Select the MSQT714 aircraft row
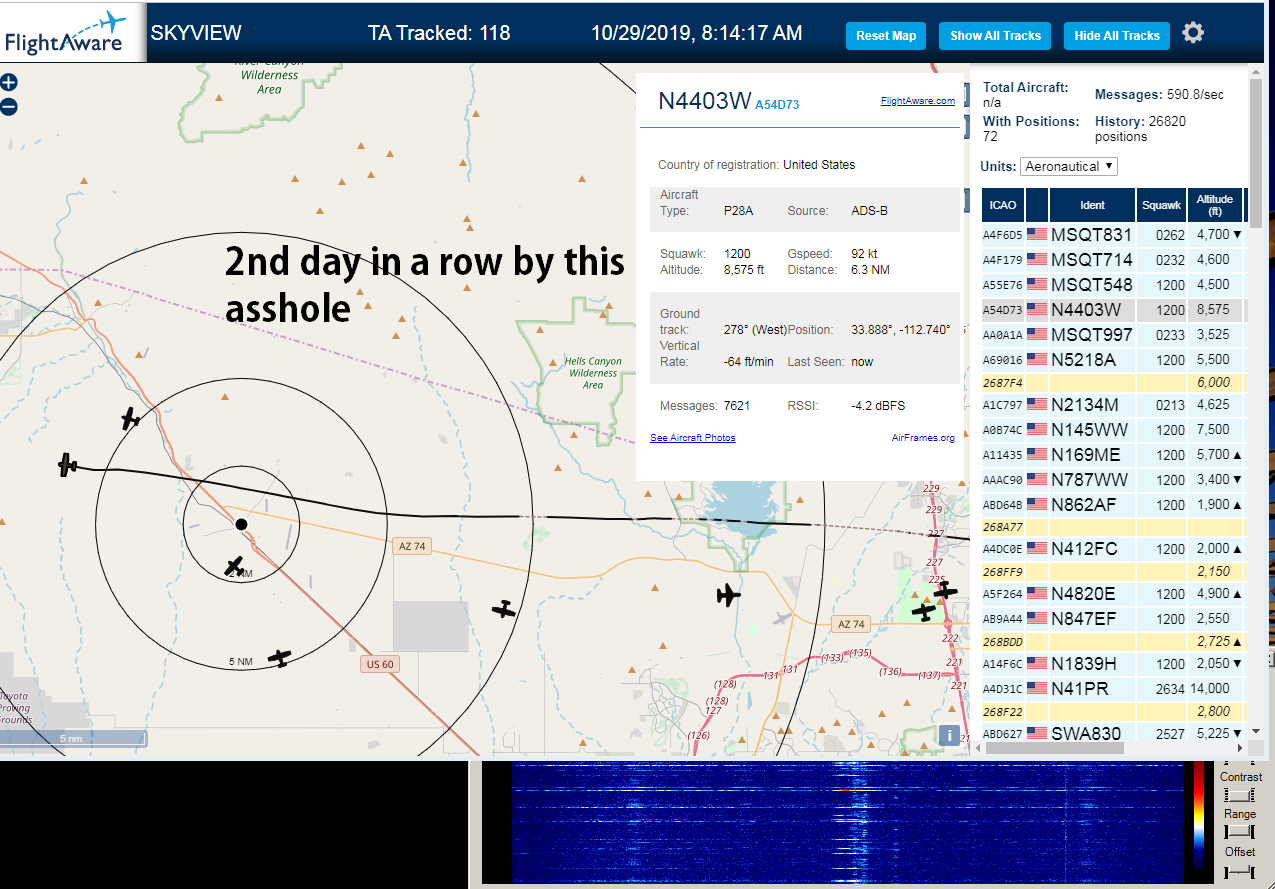This screenshot has height=889, width=1275. (1113, 260)
